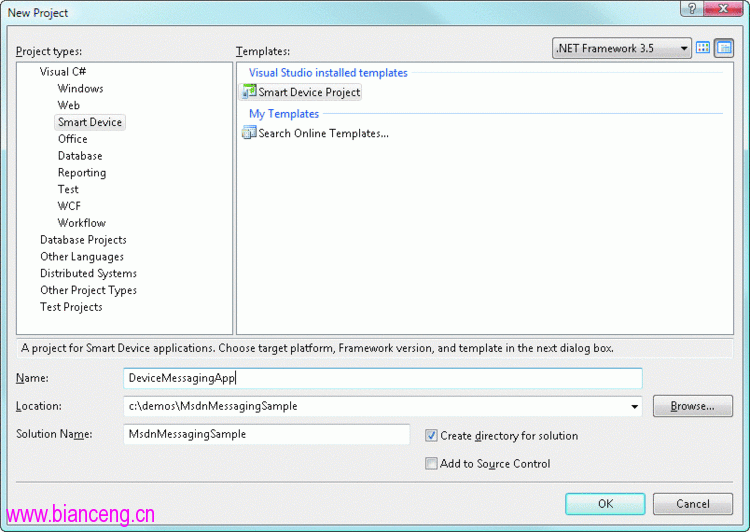This screenshot has width=750, height=532.
Task: Click in the Solution Name field
Action: [x=266, y=434]
